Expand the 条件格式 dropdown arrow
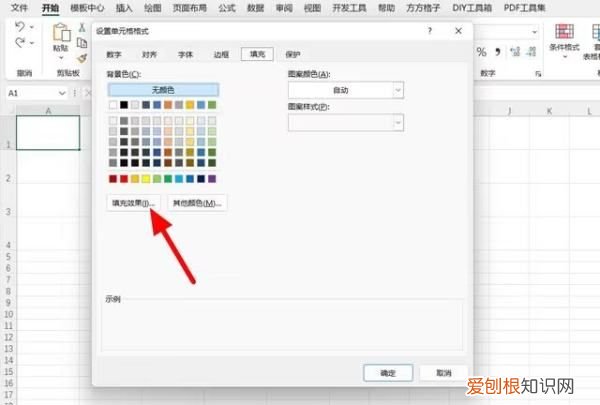This screenshot has width=600, height=405. pos(564,57)
